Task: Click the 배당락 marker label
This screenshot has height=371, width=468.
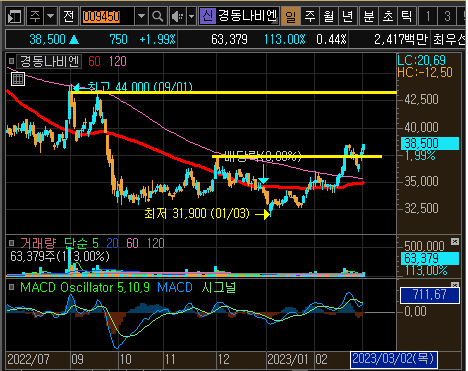Action: tap(263, 155)
